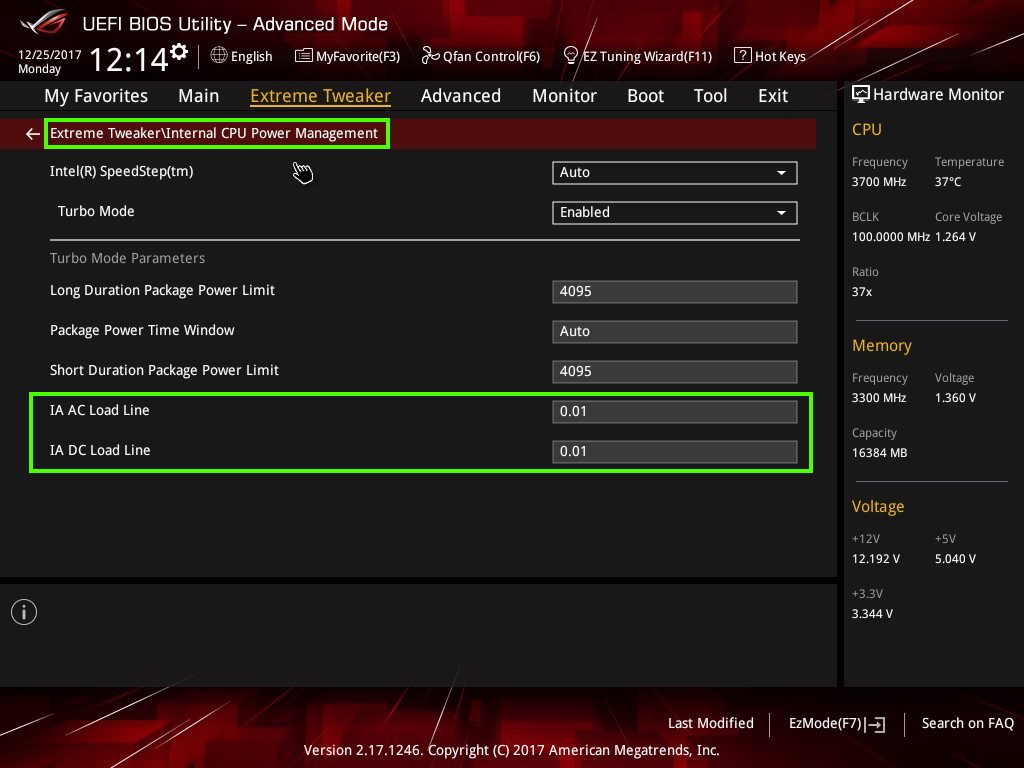Image resolution: width=1024 pixels, height=768 pixels.
Task: Launch Qfan Control(F6)
Action: [x=481, y=56]
